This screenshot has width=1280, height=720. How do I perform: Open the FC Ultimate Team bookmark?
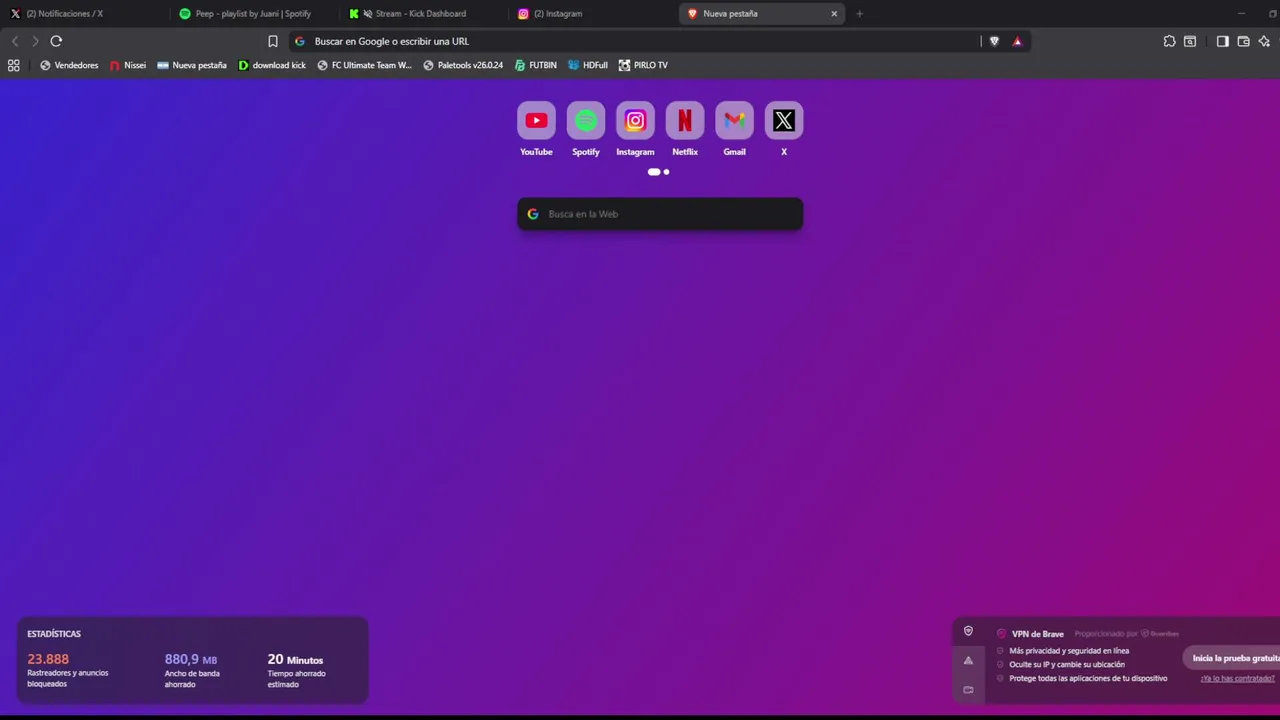tap(364, 65)
